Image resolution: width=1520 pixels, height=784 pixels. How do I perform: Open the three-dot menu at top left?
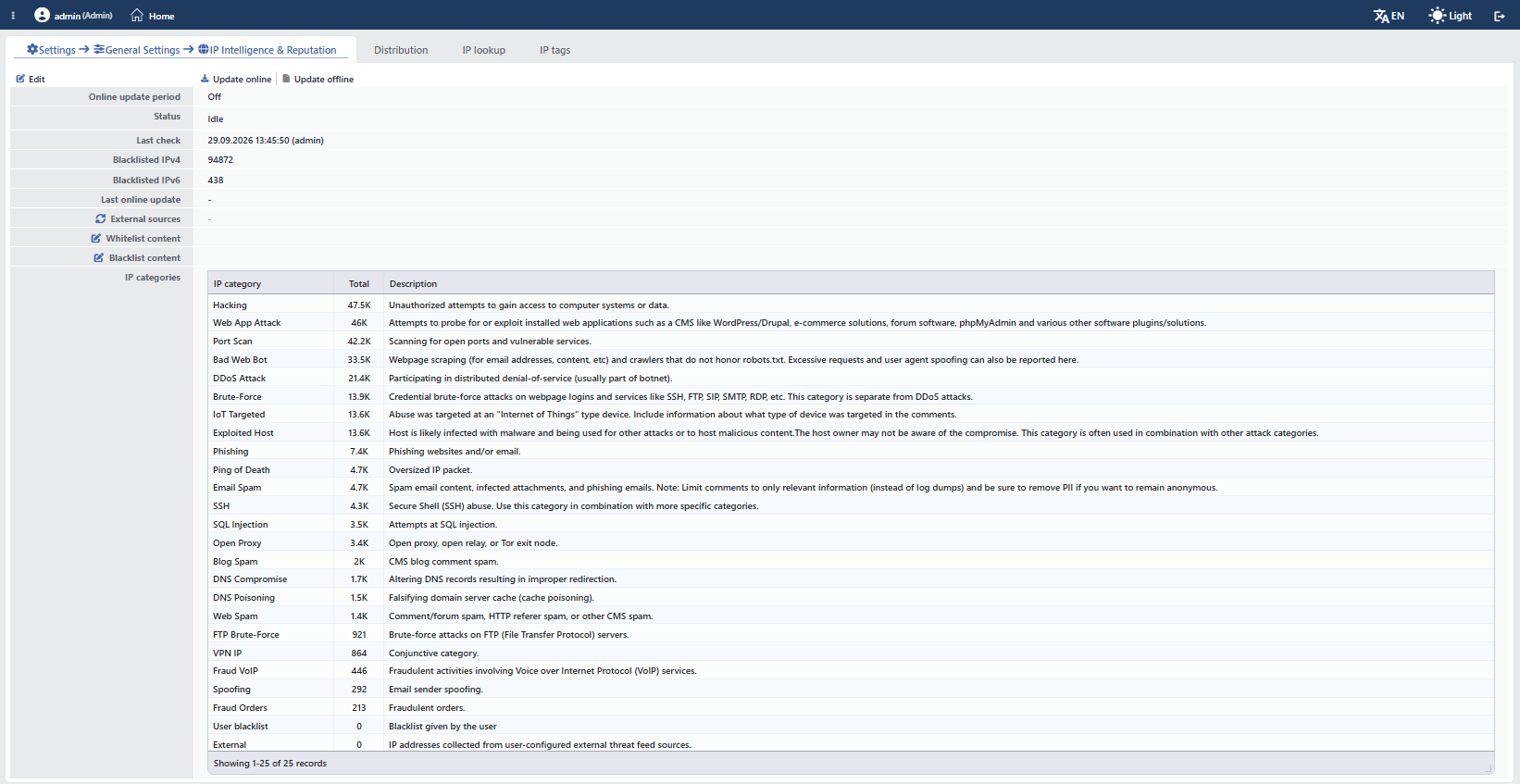13,16
